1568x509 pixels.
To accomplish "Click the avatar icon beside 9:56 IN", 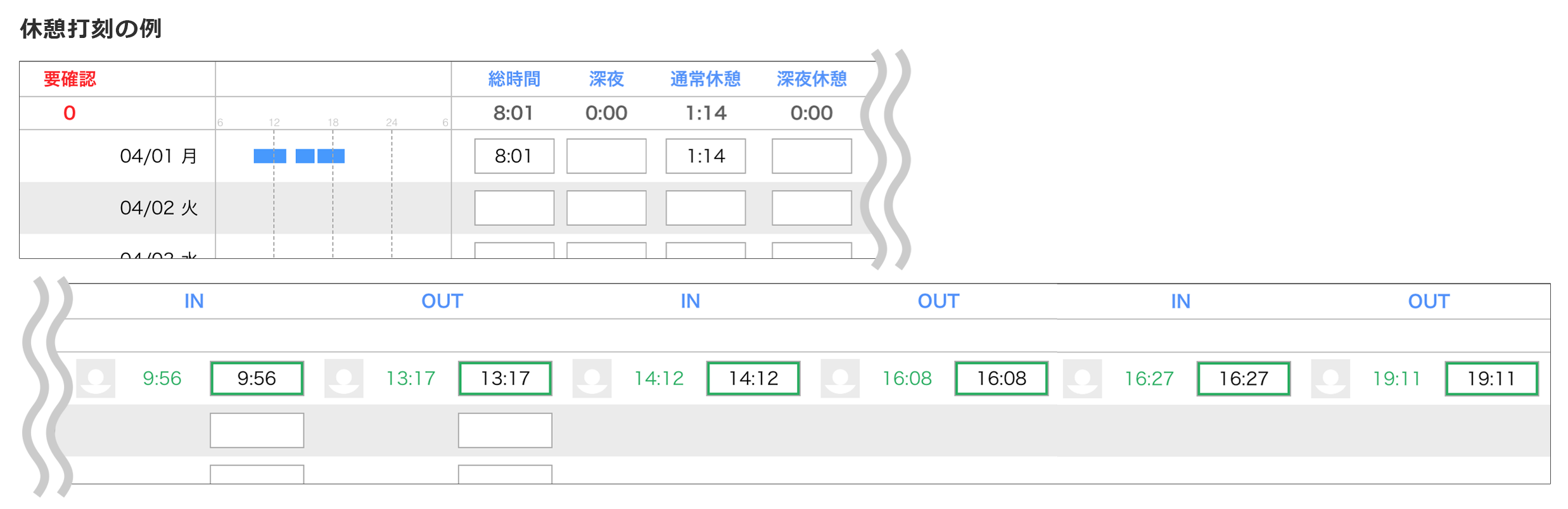I will click(x=96, y=379).
